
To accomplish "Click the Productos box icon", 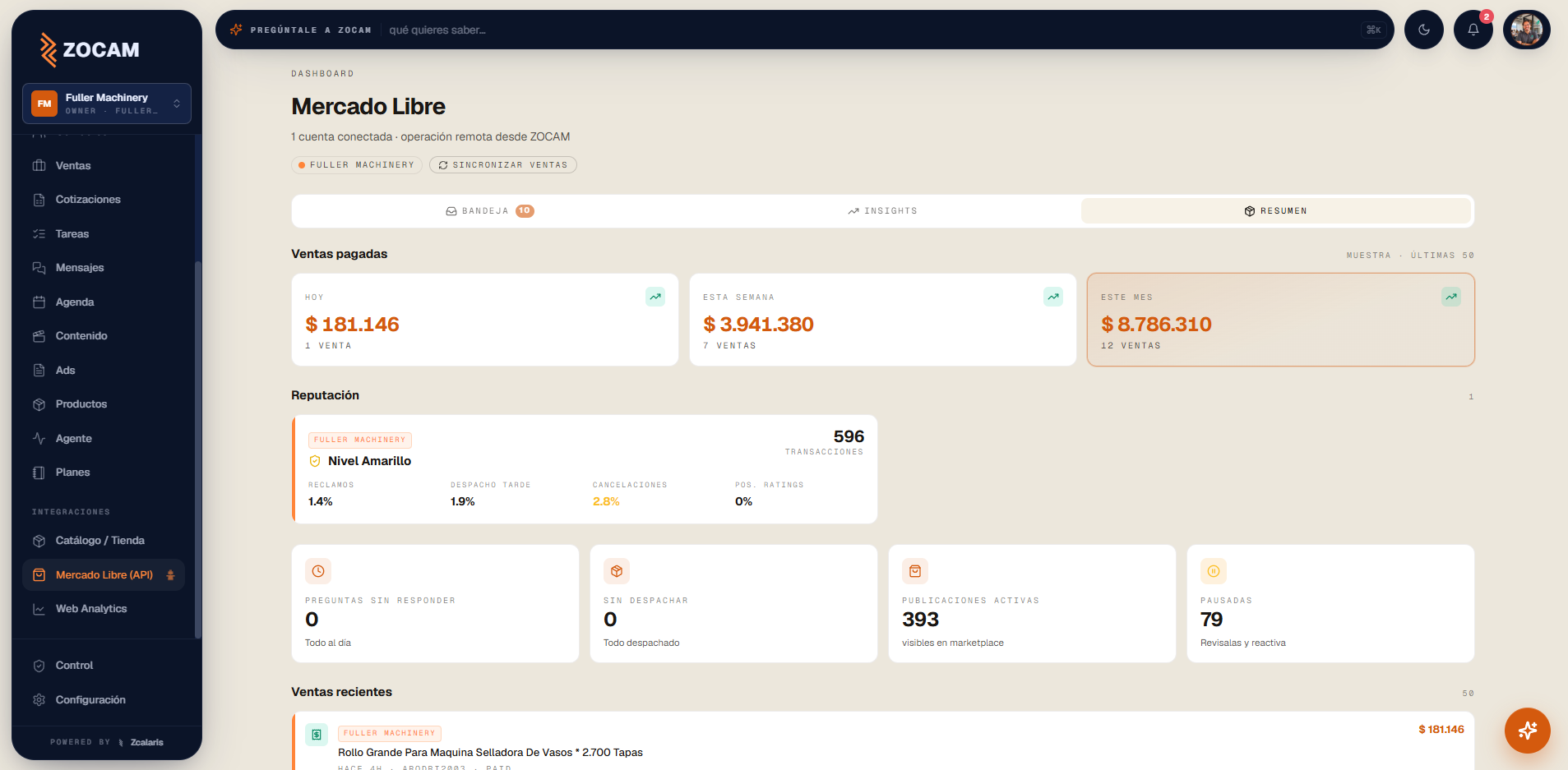I will [39, 404].
